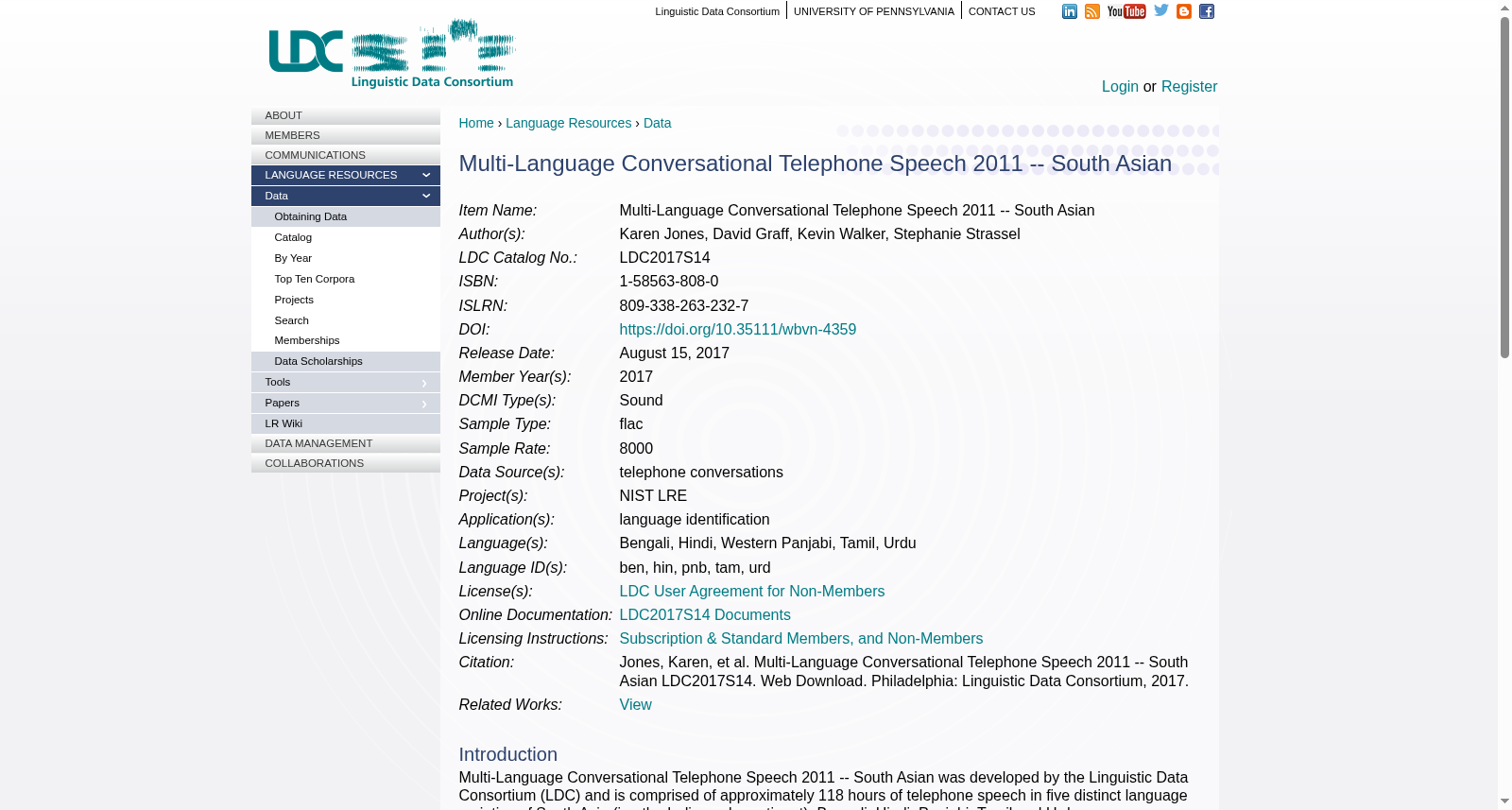Click the LDC Linguistic Data Consortium logo
The width and height of the screenshot is (1512, 810).
pos(392,54)
